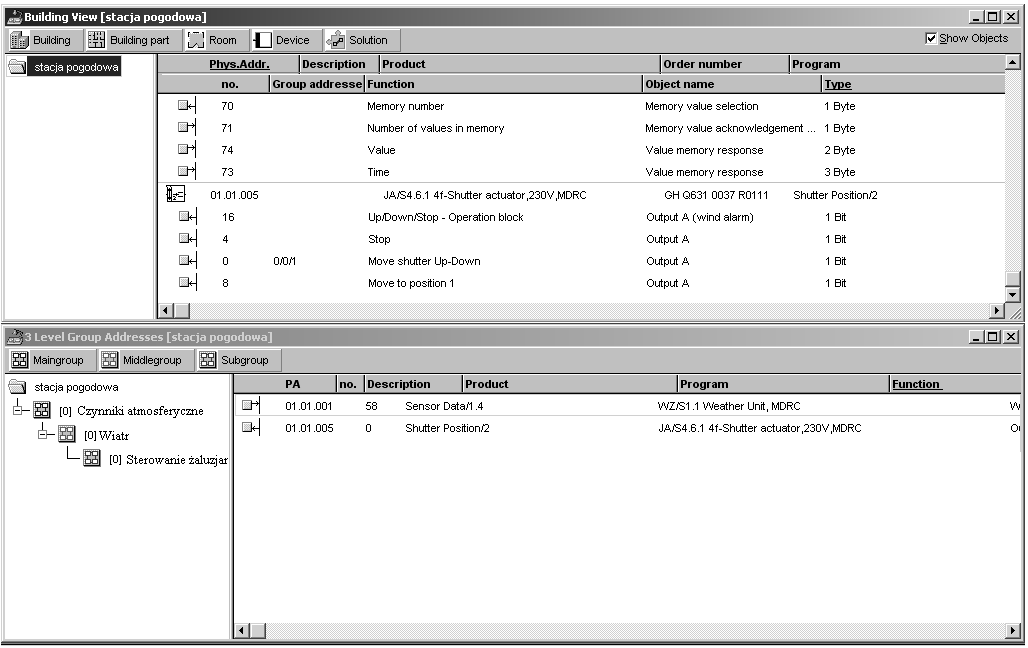Sort by Phys.Addr. column header

[x=239, y=64]
